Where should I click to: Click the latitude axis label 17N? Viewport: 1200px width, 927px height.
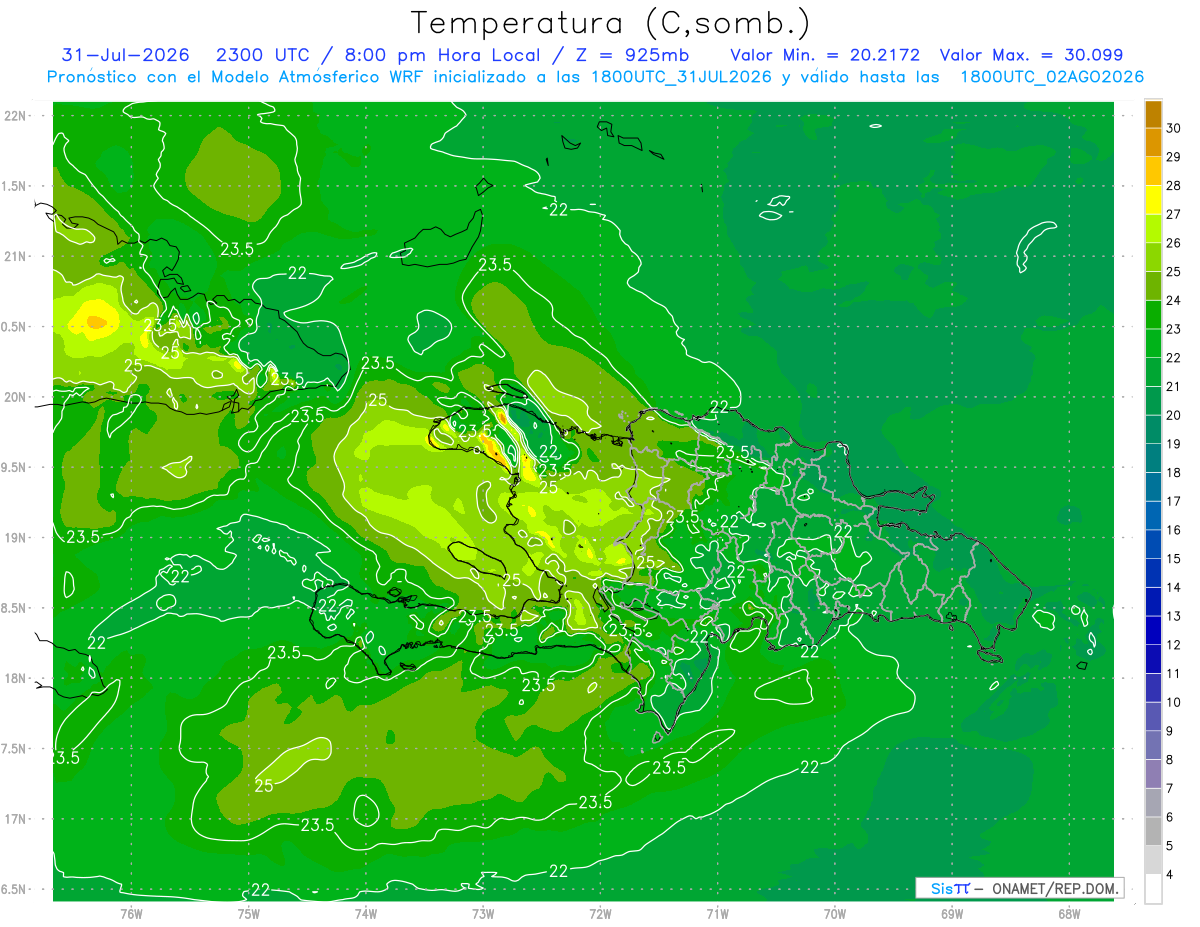[x=15, y=820]
